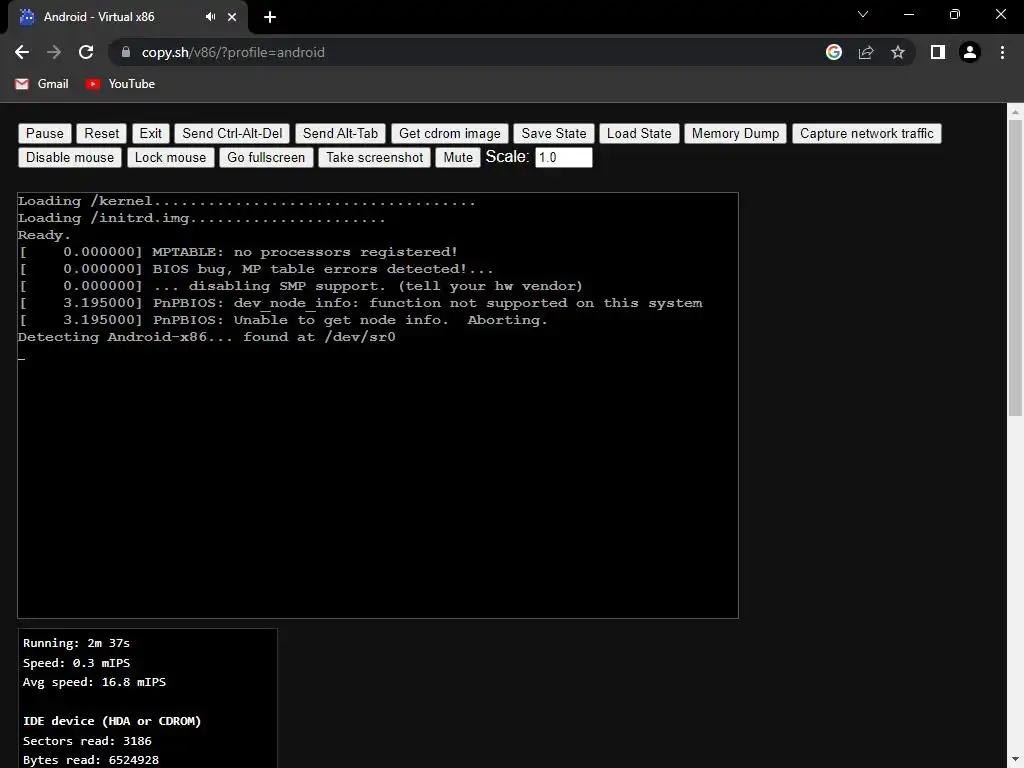Viewport: 1024px width, 768px height.
Task: Toggle the Lock mouse button
Action: (x=170, y=157)
